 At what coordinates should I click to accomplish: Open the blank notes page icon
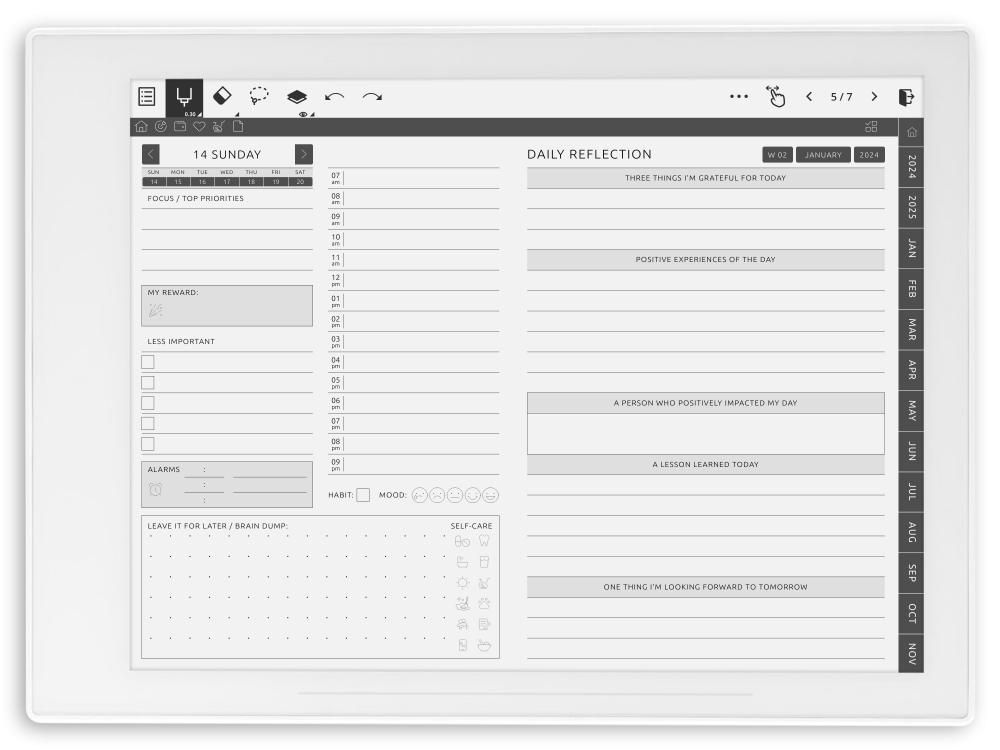[238, 126]
